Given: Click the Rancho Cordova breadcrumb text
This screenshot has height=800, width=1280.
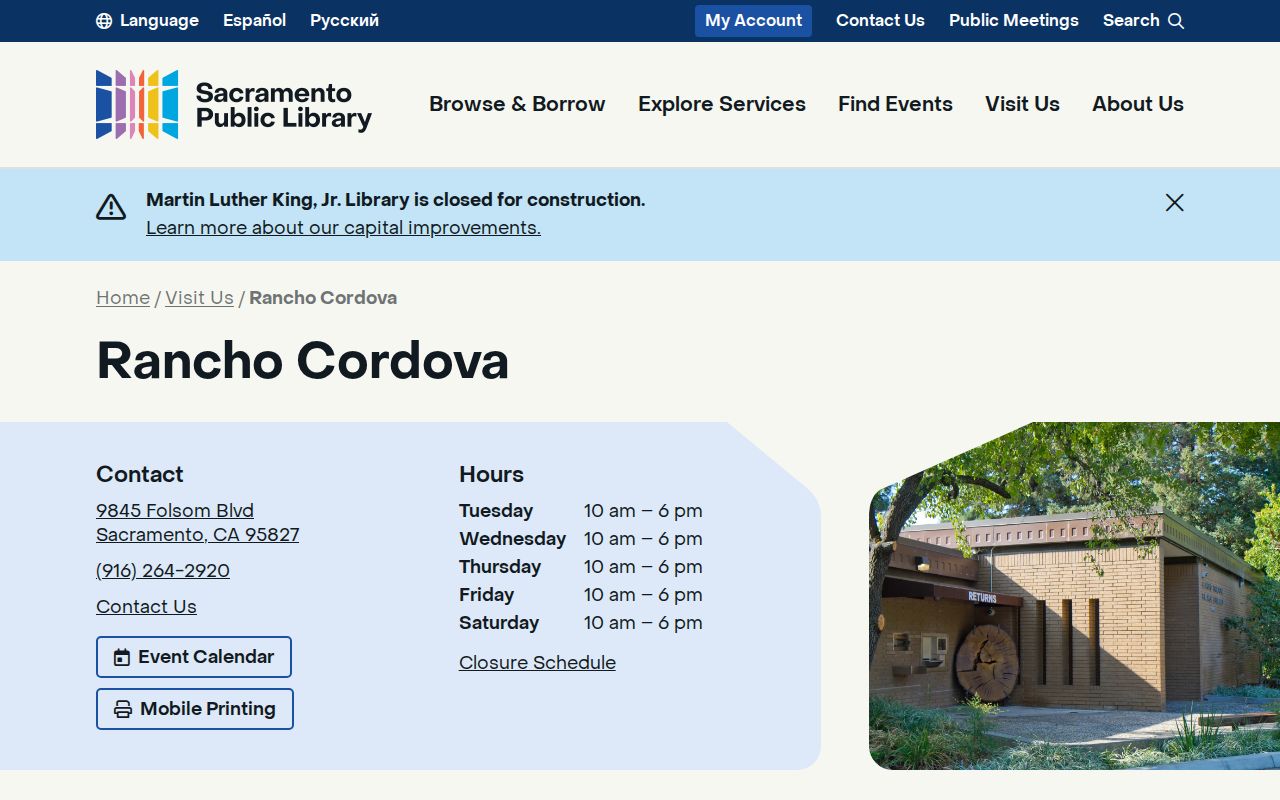Looking at the screenshot, I should [323, 298].
